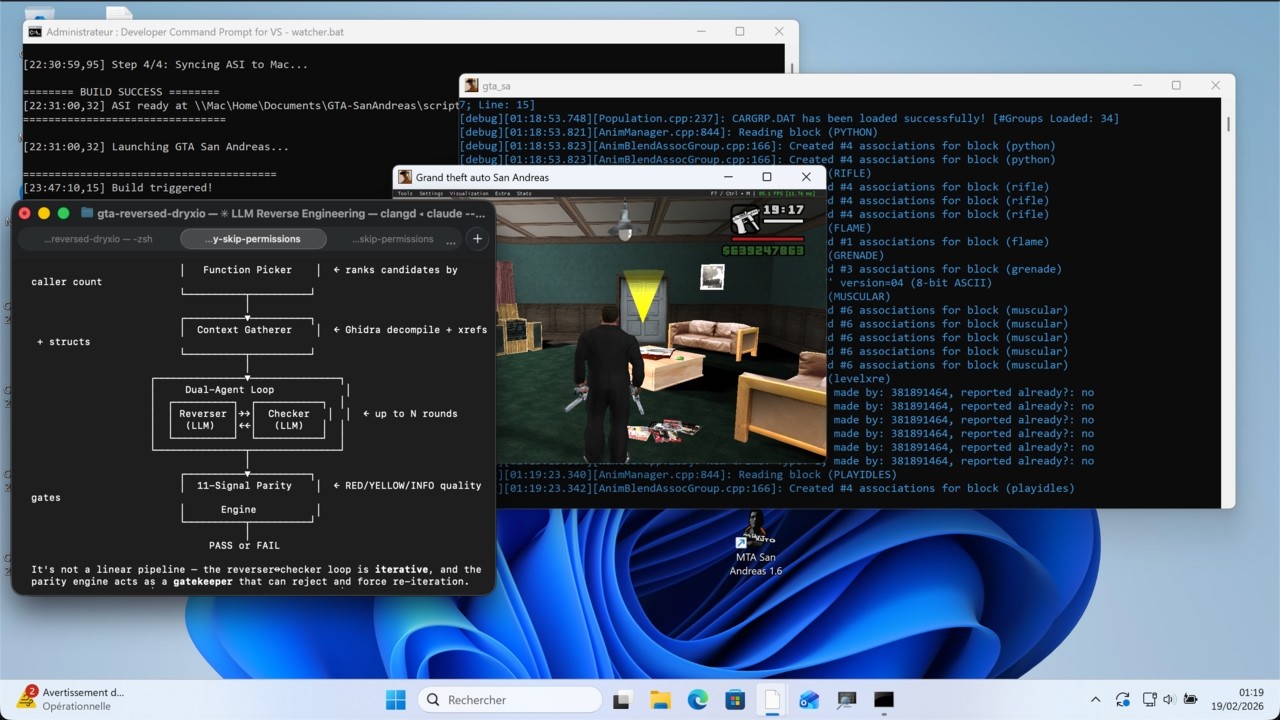
Task: Launch Microsoft Edge from the taskbar
Action: point(697,700)
